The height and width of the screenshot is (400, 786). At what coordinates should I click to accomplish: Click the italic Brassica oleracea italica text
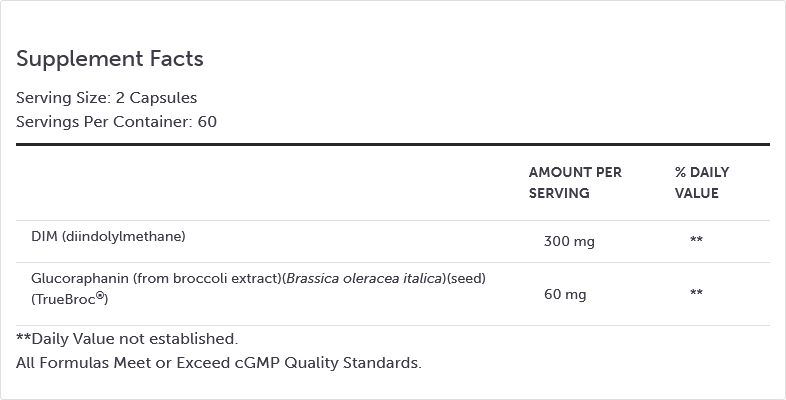click(364, 278)
